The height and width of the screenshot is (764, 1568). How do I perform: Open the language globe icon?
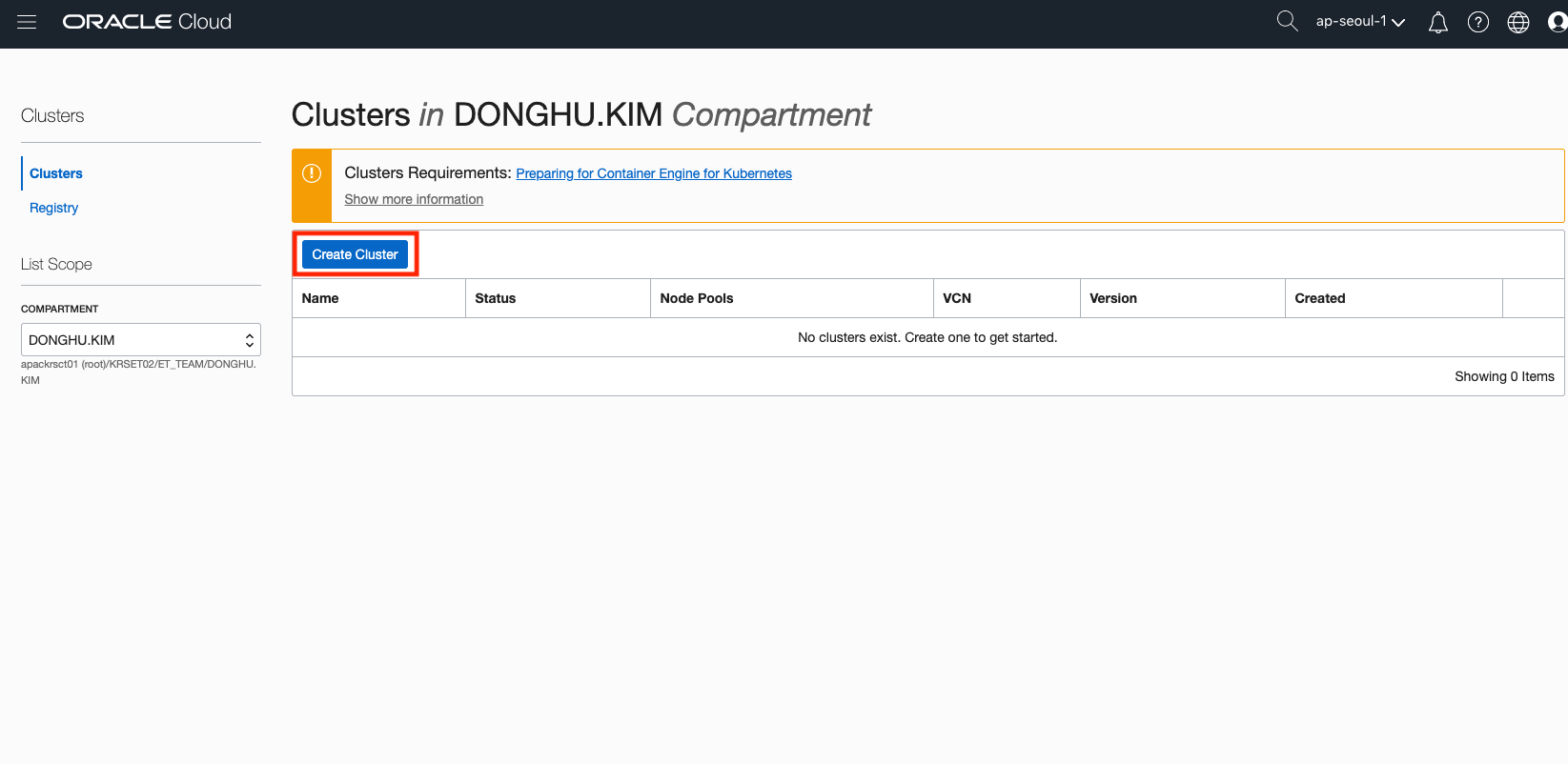click(x=1518, y=22)
